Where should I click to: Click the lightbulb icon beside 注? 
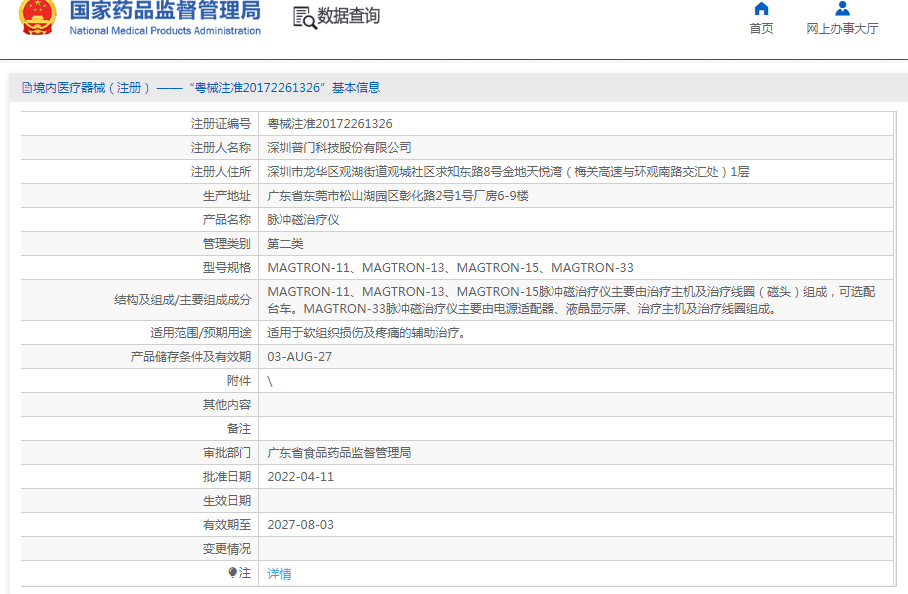click(233, 573)
